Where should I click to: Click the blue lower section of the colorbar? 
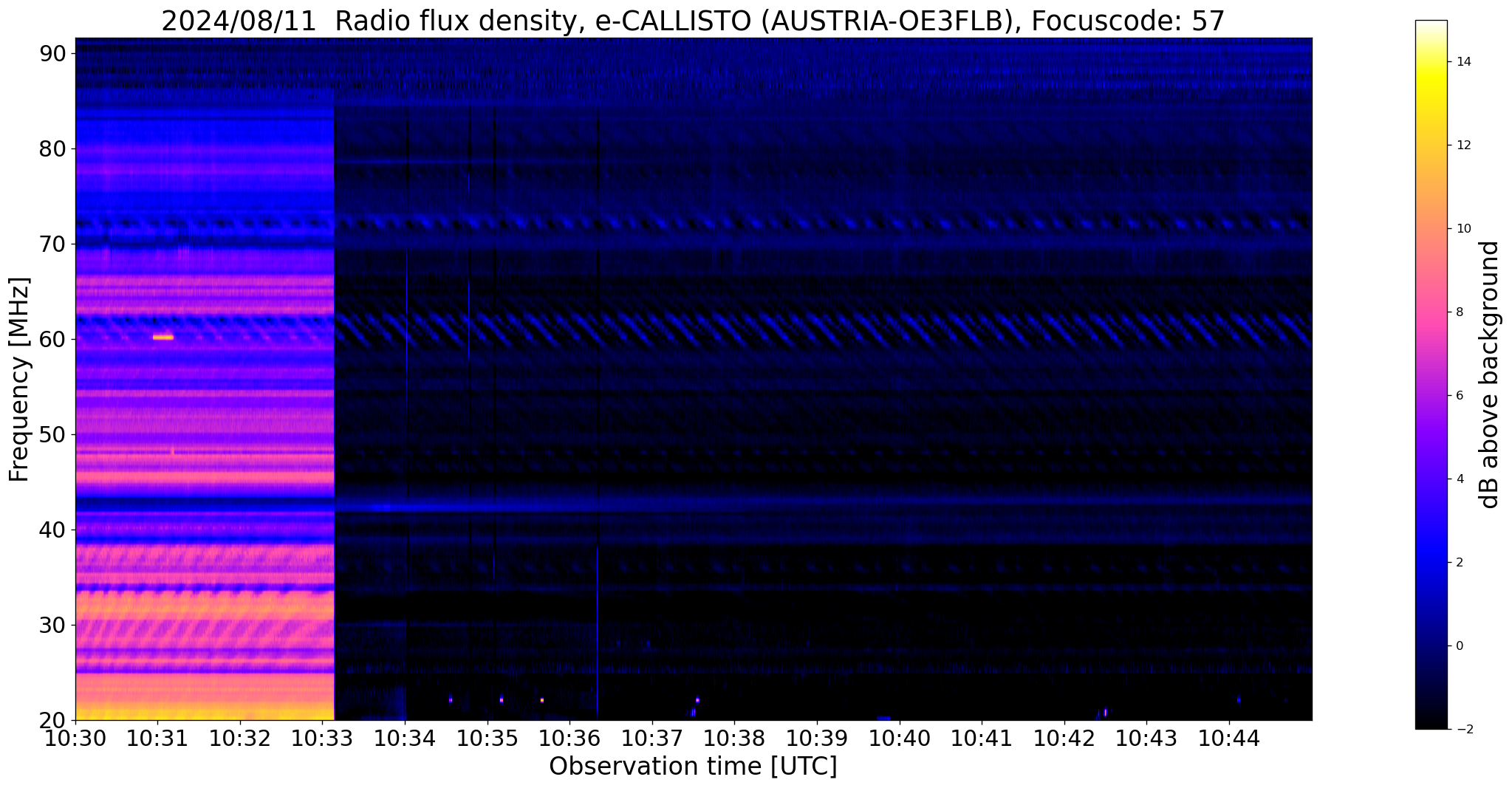click(1431, 561)
